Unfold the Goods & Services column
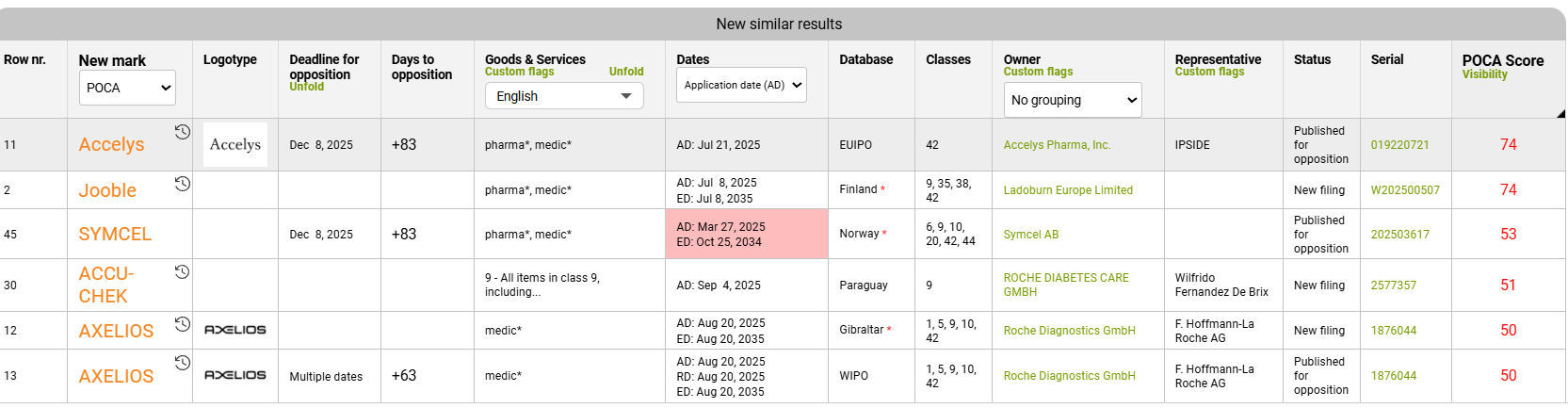The height and width of the screenshot is (408, 1568). coord(625,72)
